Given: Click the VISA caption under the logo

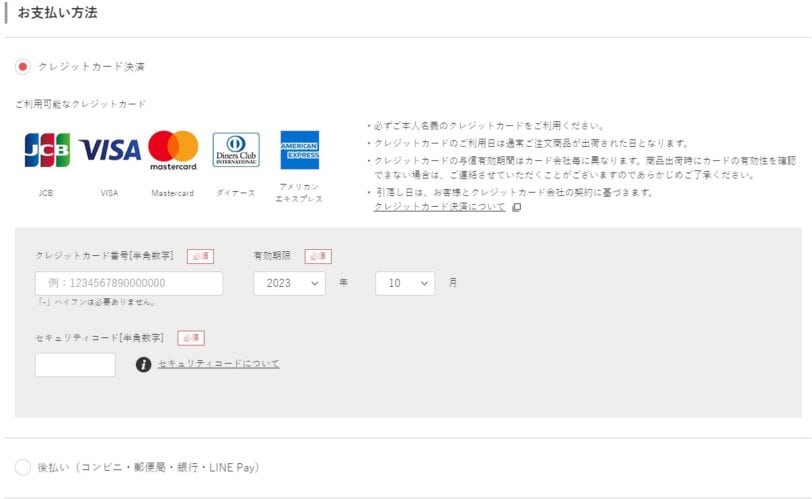Looking at the screenshot, I should pos(109,193).
